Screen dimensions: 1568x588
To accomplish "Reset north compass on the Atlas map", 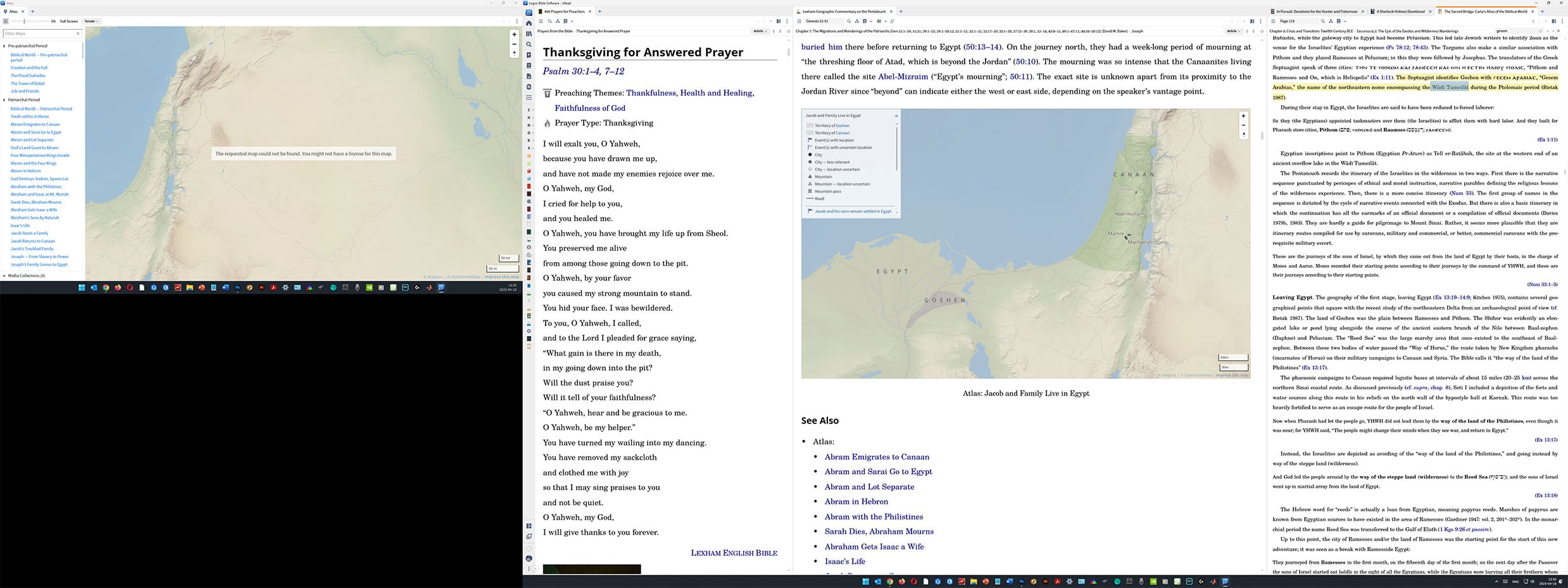I will [x=514, y=53].
